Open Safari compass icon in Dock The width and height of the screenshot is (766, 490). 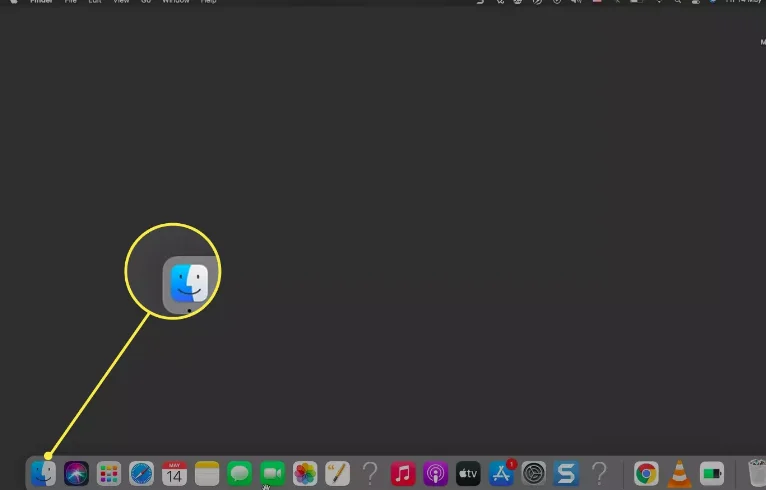[x=141, y=473]
